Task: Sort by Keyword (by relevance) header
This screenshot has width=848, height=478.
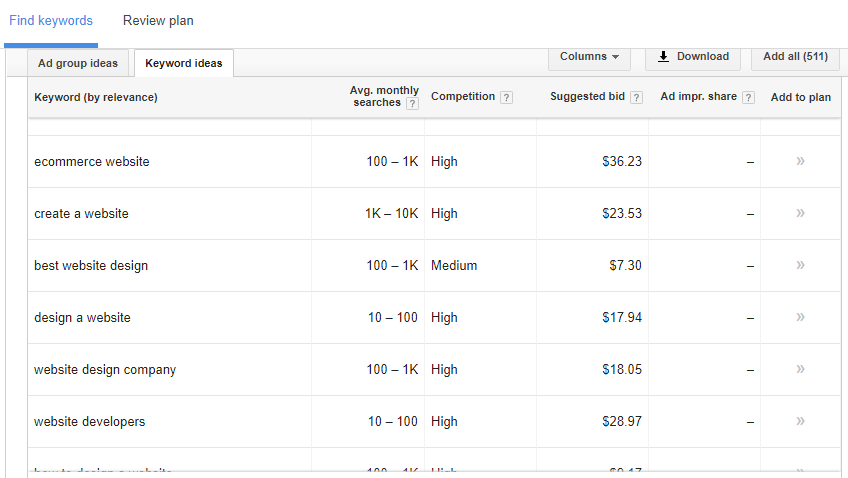Action: (96, 97)
